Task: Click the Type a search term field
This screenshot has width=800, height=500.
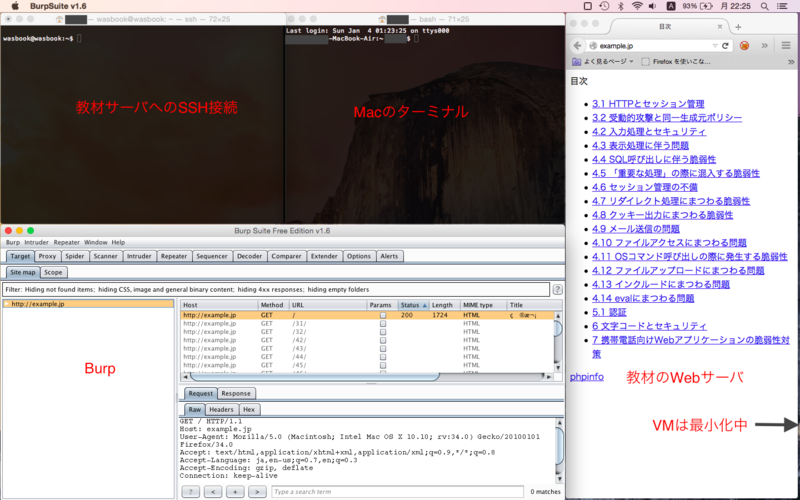Action: click(x=397, y=492)
